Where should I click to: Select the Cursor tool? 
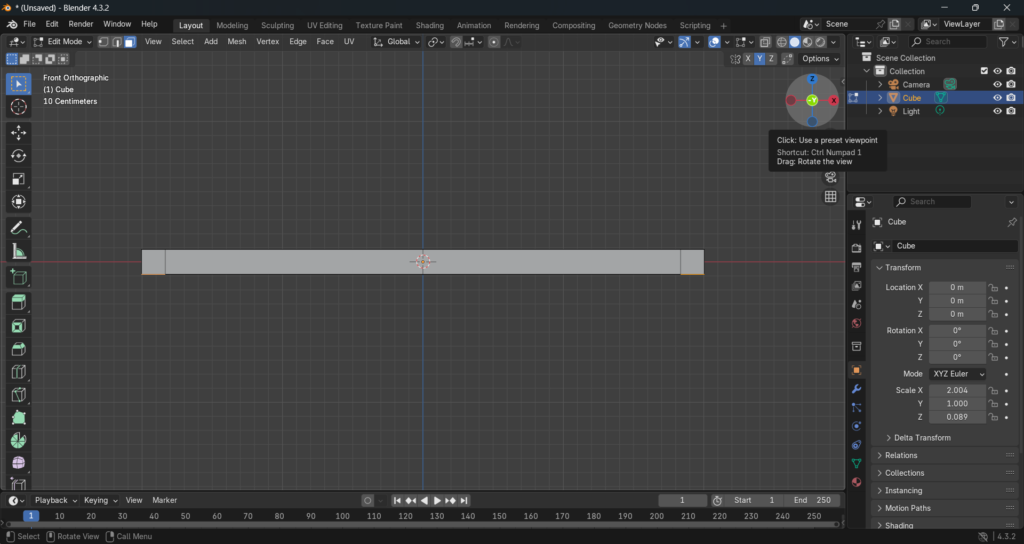(x=18, y=107)
